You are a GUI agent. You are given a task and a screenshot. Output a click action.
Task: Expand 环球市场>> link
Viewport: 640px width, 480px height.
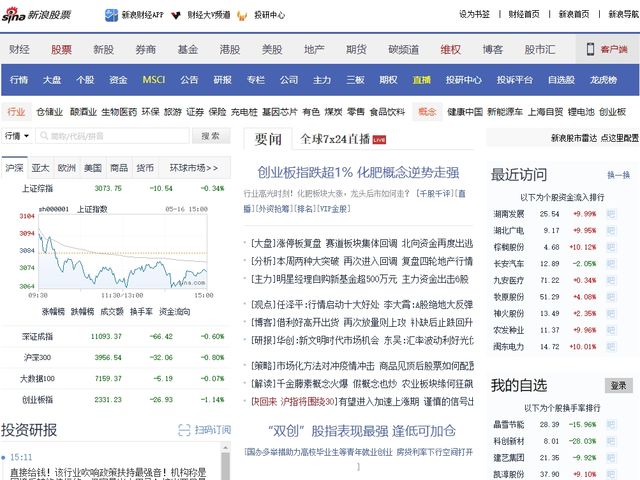[194, 168]
